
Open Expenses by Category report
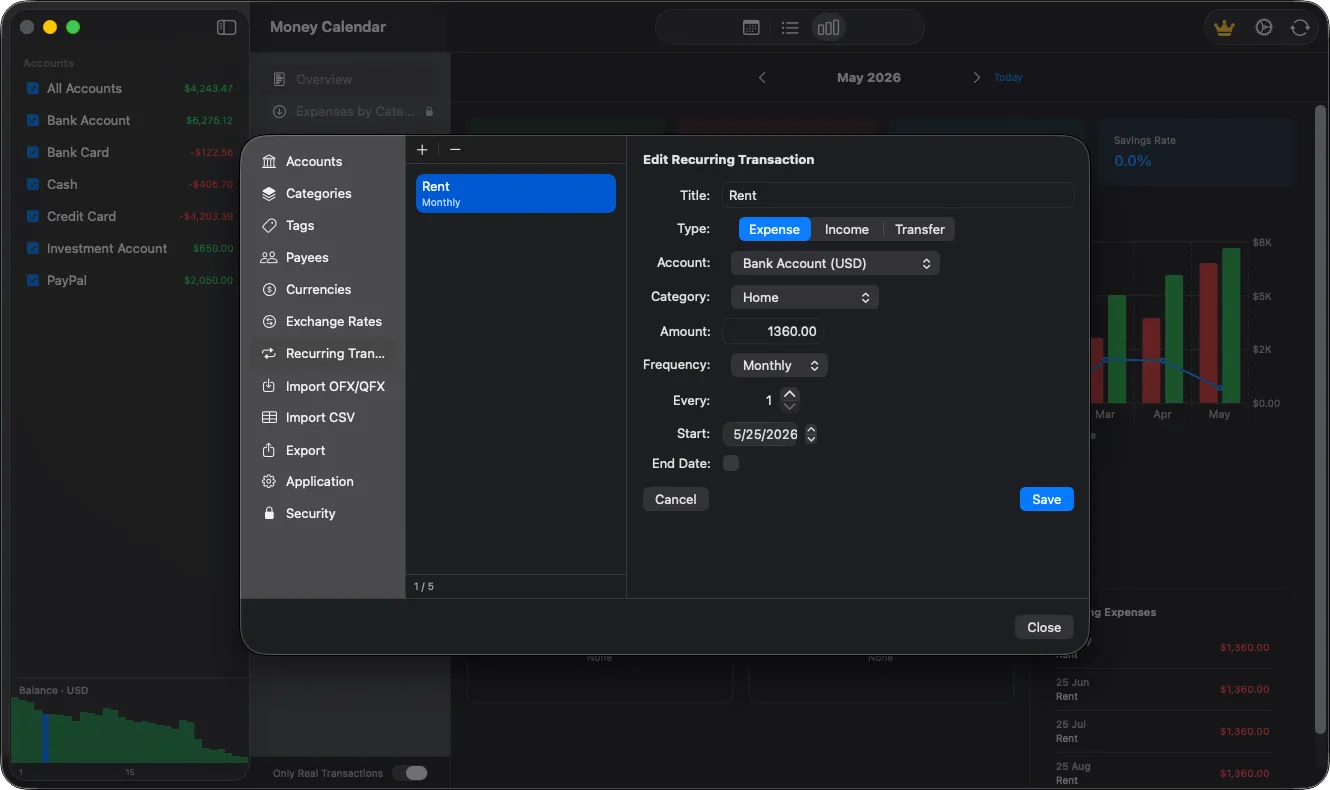point(345,111)
